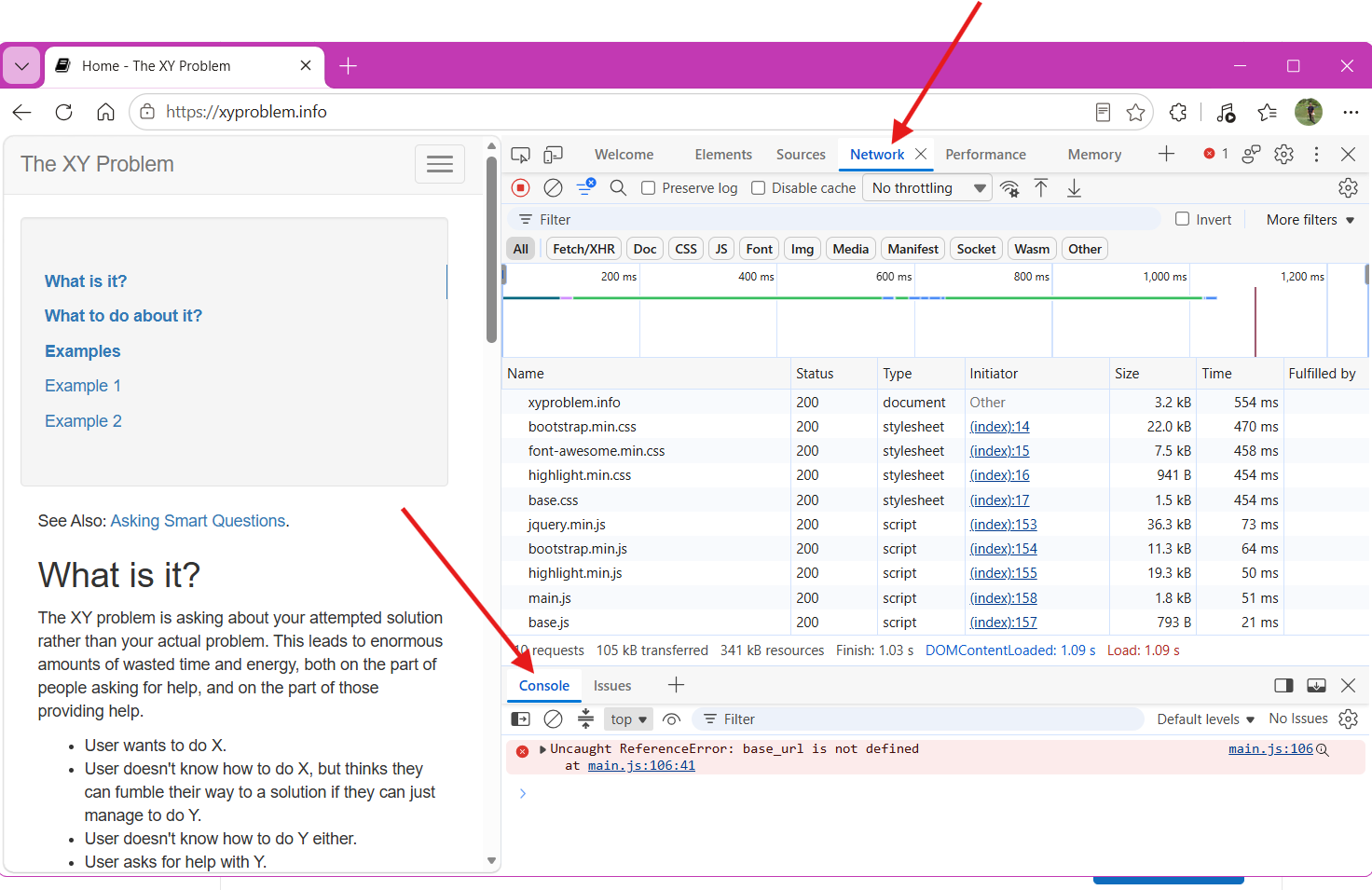Export HAR file with download arrow

(1074, 188)
